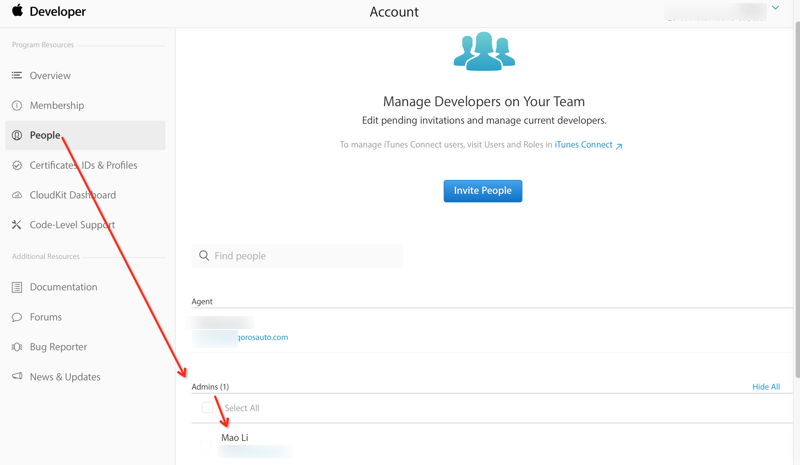Tick the checkbox beside Mao Li
This screenshot has height=465, width=800.
coord(206,445)
